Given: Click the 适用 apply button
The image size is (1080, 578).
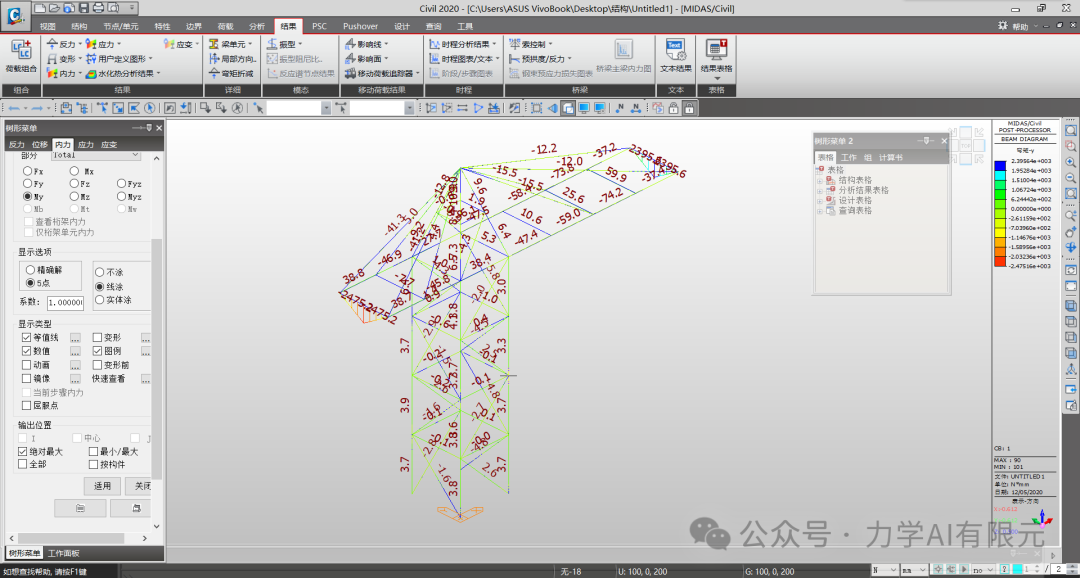Looking at the screenshot, I should (x=103, y=486).
